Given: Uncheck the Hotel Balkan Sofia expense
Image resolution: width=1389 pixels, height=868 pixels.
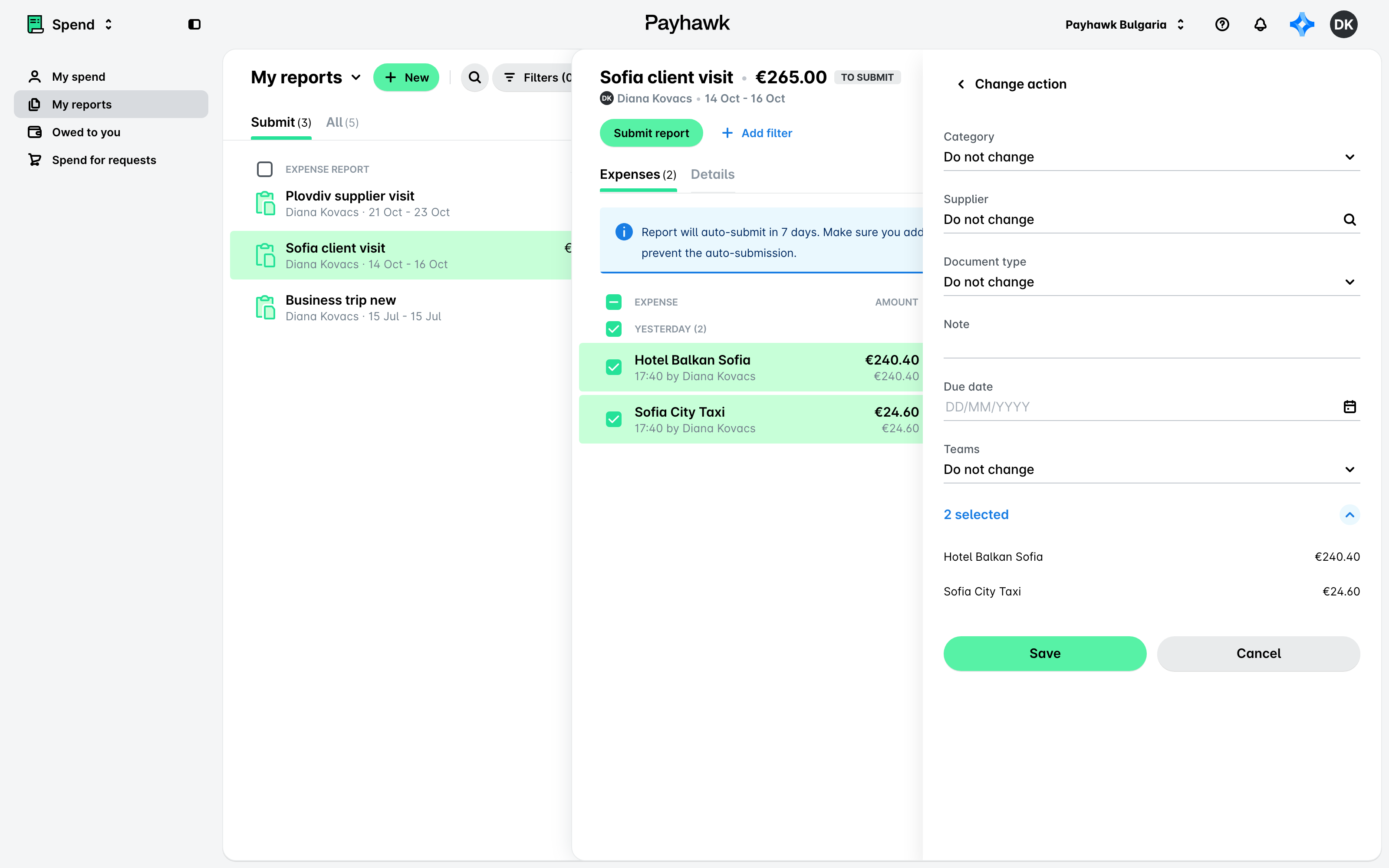Looking at the screenshot, I should tap(614, 368).
